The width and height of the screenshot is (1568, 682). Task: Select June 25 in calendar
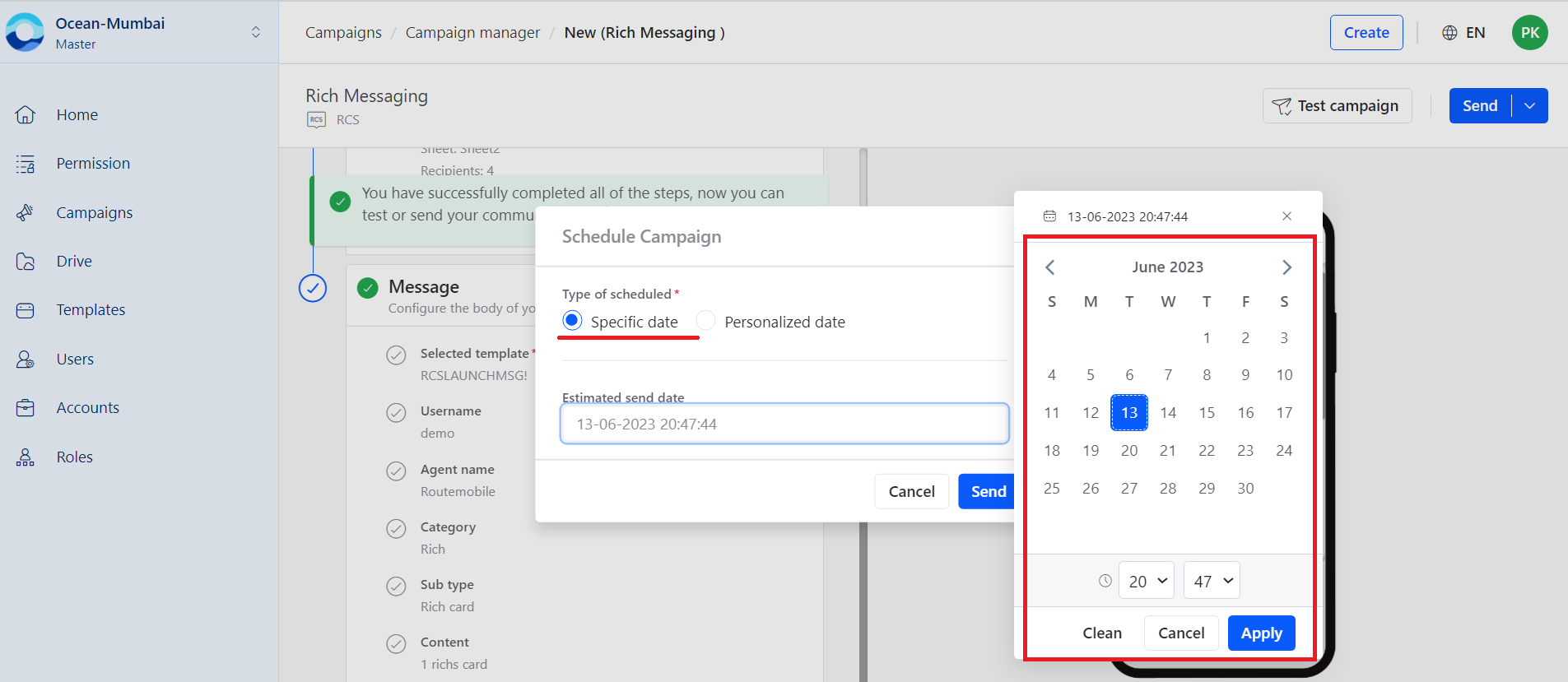(x=1052, y=488)
